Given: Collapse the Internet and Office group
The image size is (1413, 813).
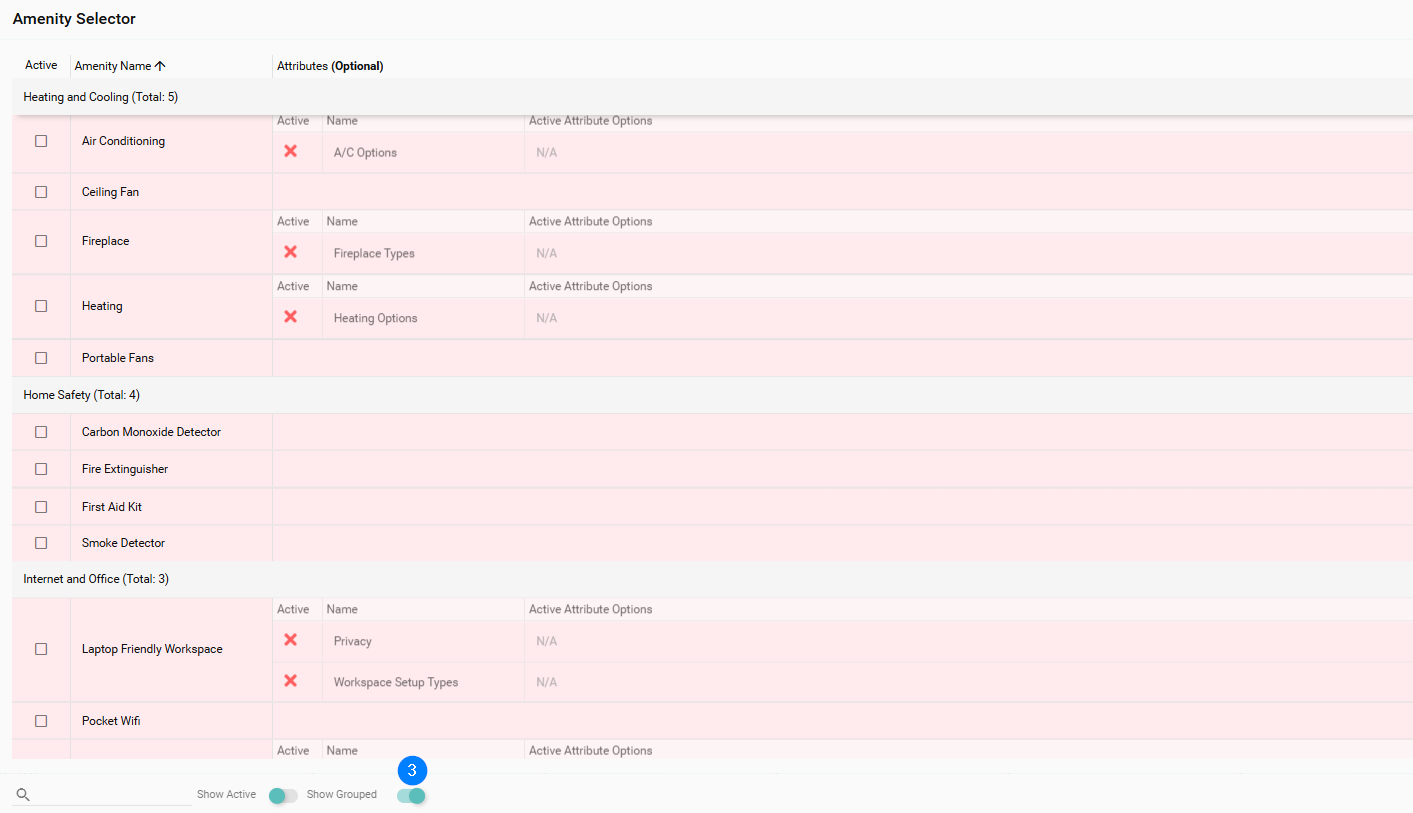Looking at the screenshot, I should (x=96, y=579).
